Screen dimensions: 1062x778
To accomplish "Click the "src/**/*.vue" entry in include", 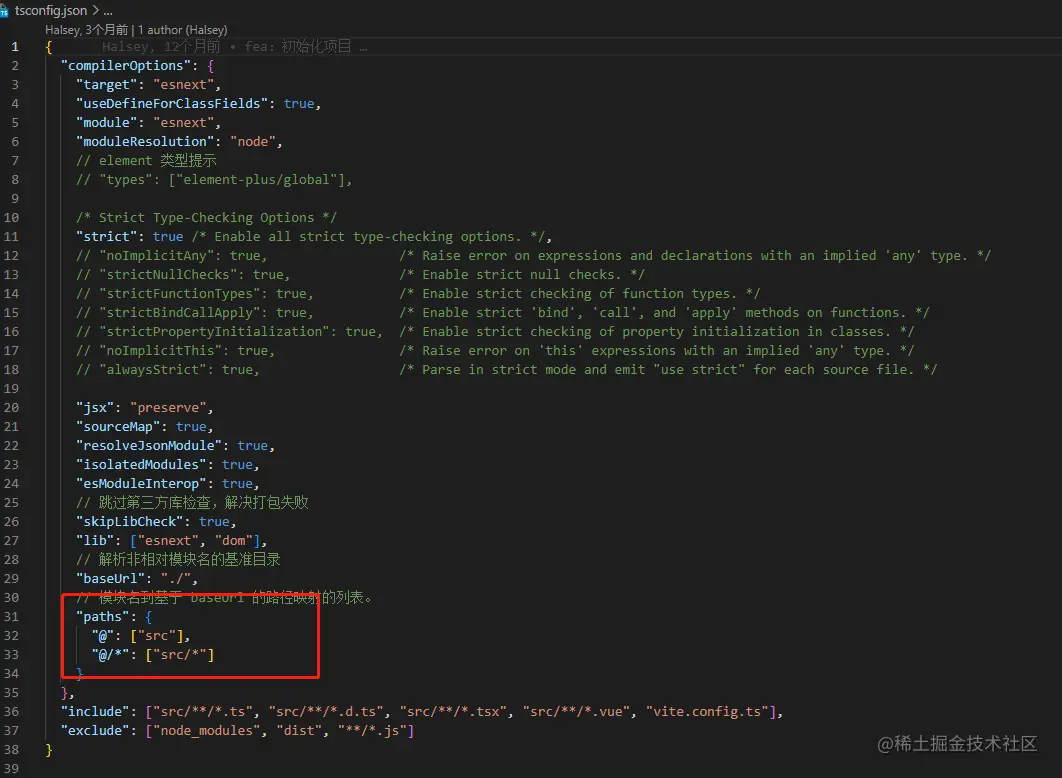I will [576, 711].
